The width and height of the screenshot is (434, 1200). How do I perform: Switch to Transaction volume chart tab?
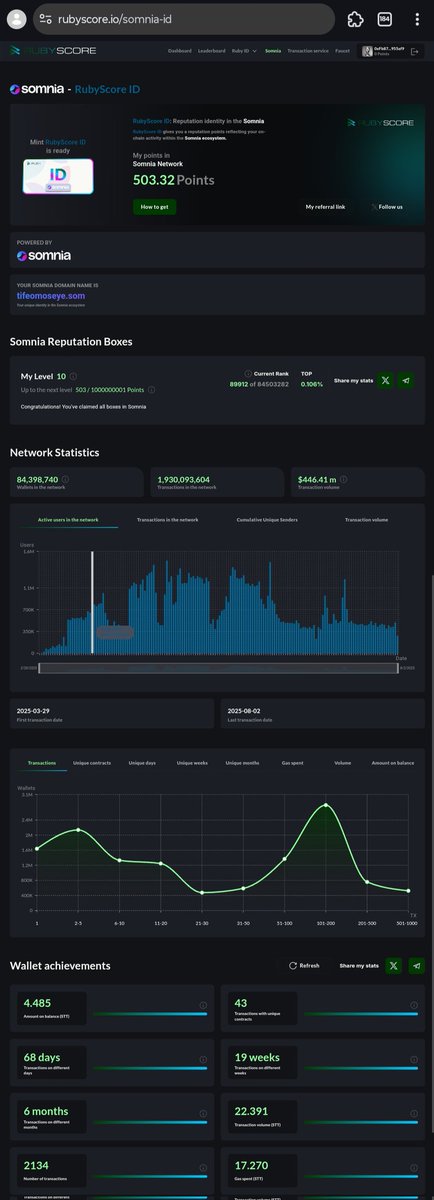tap(366, 520)
